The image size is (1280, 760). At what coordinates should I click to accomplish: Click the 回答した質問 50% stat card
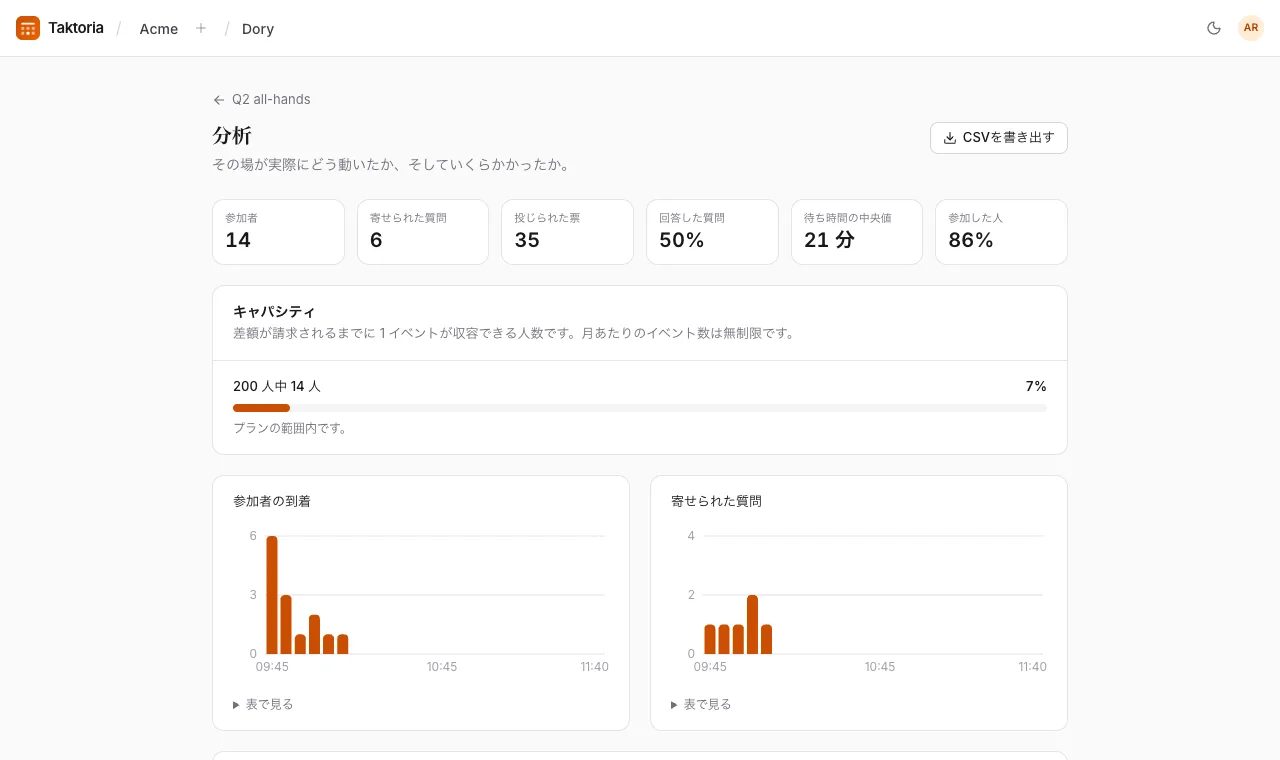(712, 232)
